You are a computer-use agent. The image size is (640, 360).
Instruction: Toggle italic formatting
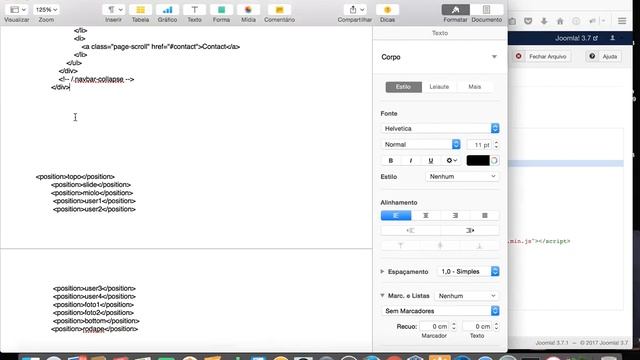[x=411, y=161]
